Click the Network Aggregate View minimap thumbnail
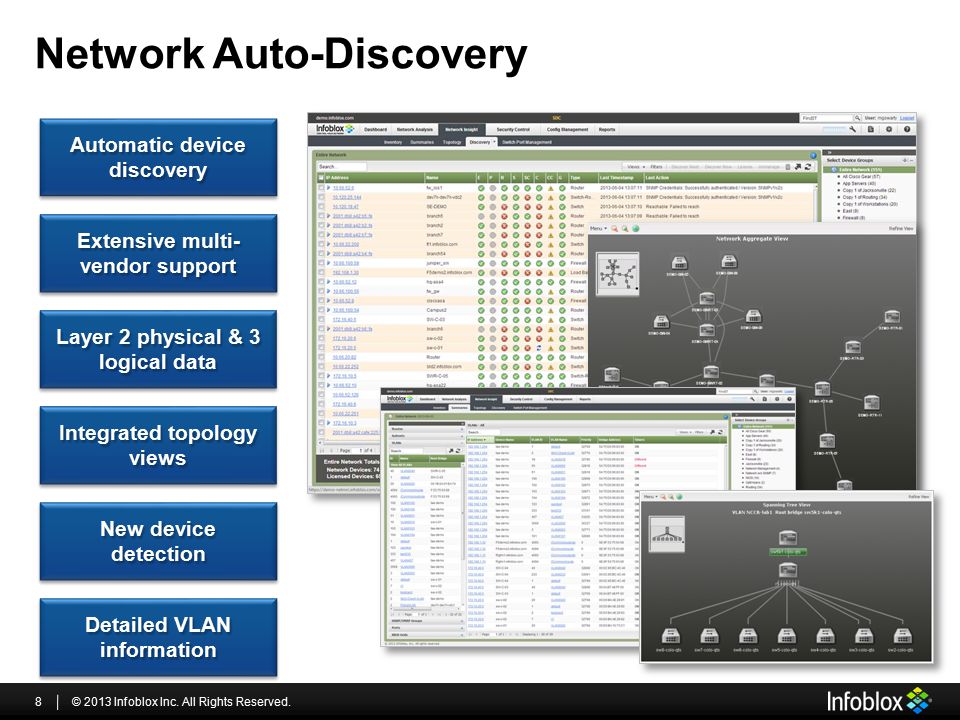Viewport: 960px width, 720px height. (x=618, y=274)
